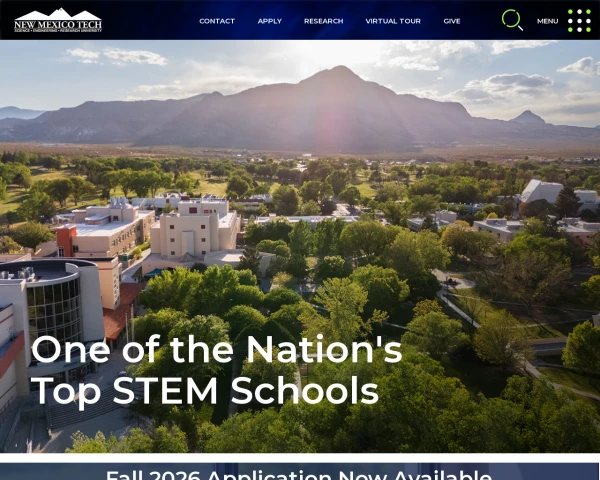Open the Fall 2026 Application Now Available banner

point(299,472)
